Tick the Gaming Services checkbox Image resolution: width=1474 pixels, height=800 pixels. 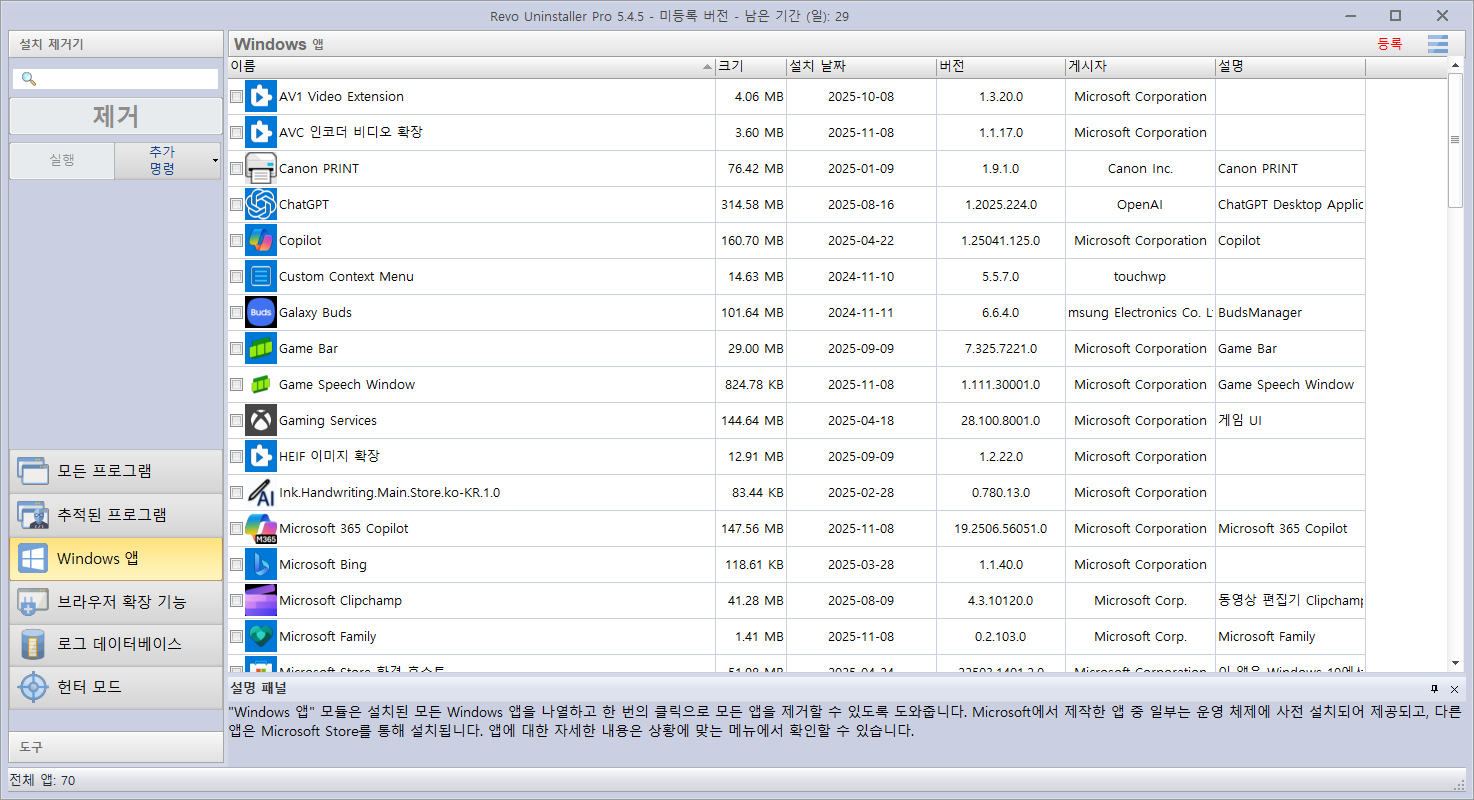[x=236, y=421]
